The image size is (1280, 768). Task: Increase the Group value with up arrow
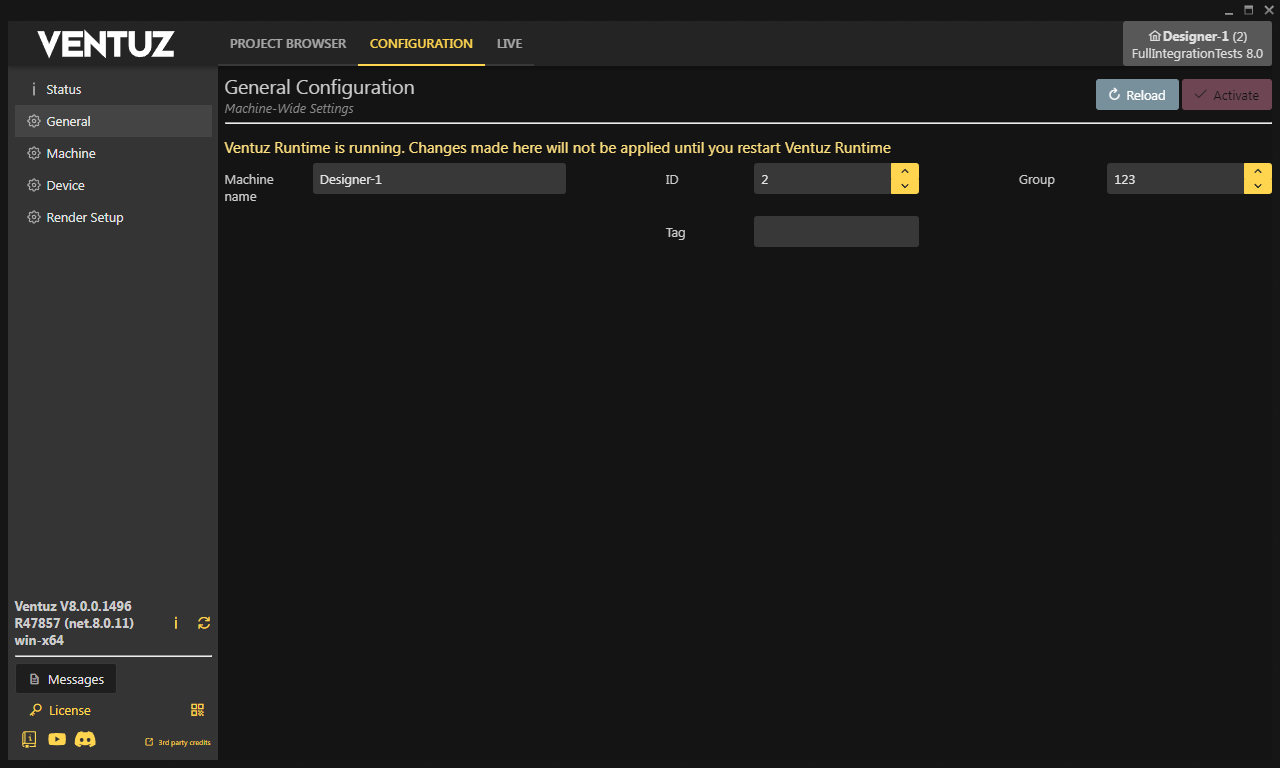click(1258, 171)
